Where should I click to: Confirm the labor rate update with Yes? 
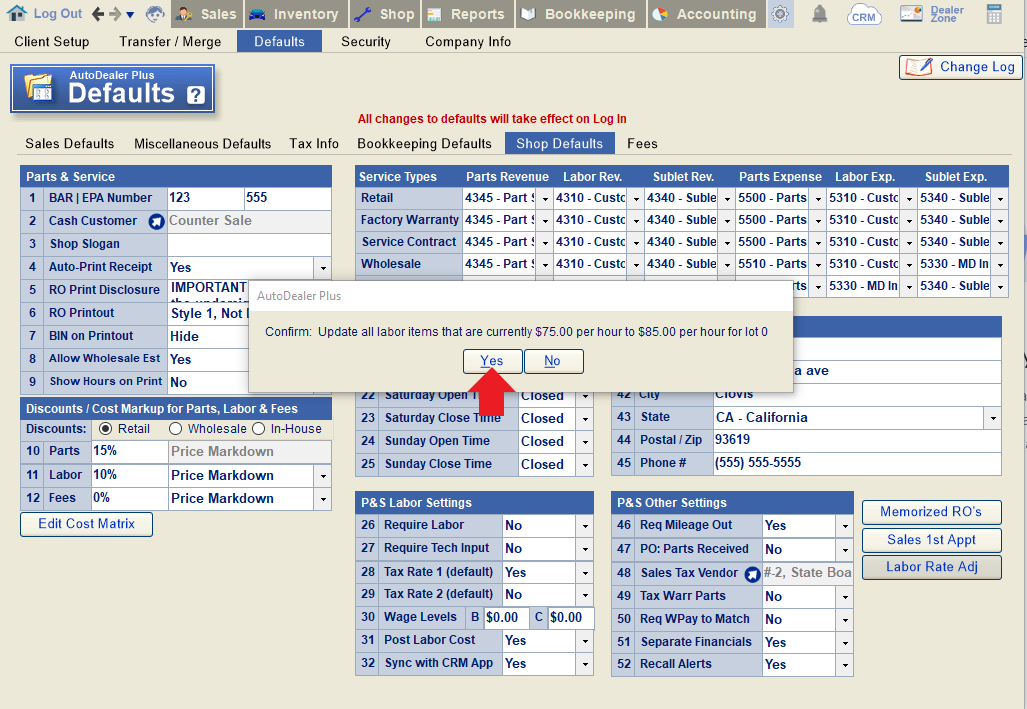pyautogui.click(x=492, y=361)
